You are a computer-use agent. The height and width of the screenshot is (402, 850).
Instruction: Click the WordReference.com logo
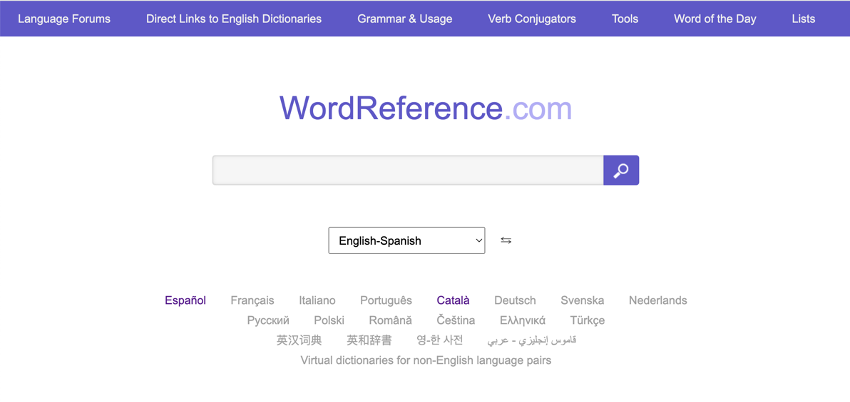pyautogui.click(x=426, y=108)
